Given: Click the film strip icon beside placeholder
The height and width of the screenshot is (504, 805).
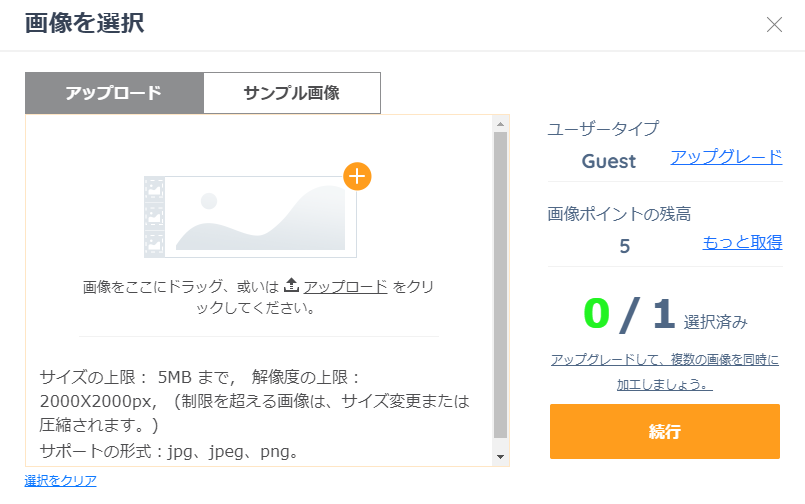Looking at the screenshot, I should [x=154, y=217].
